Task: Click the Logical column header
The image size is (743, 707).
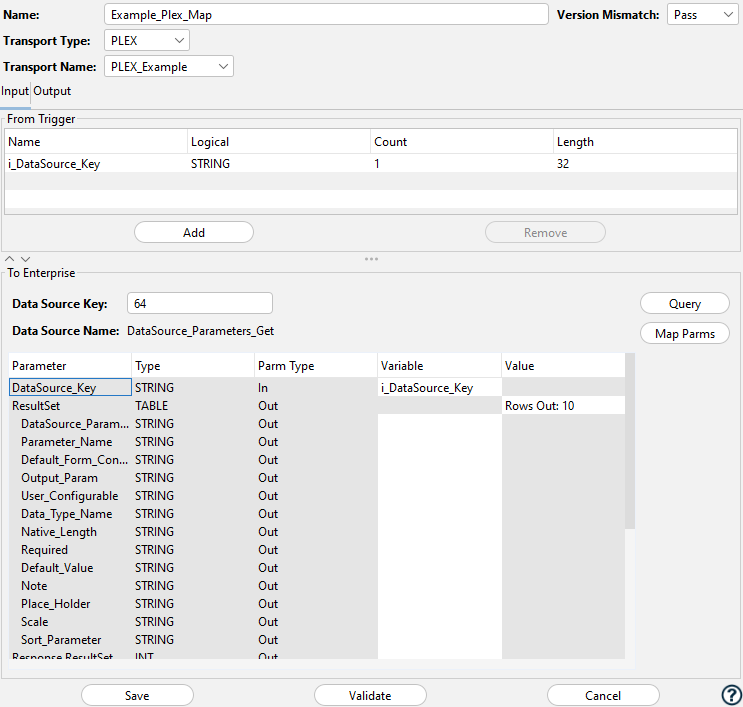Action: pyautogui.click(x=279, y=142)
